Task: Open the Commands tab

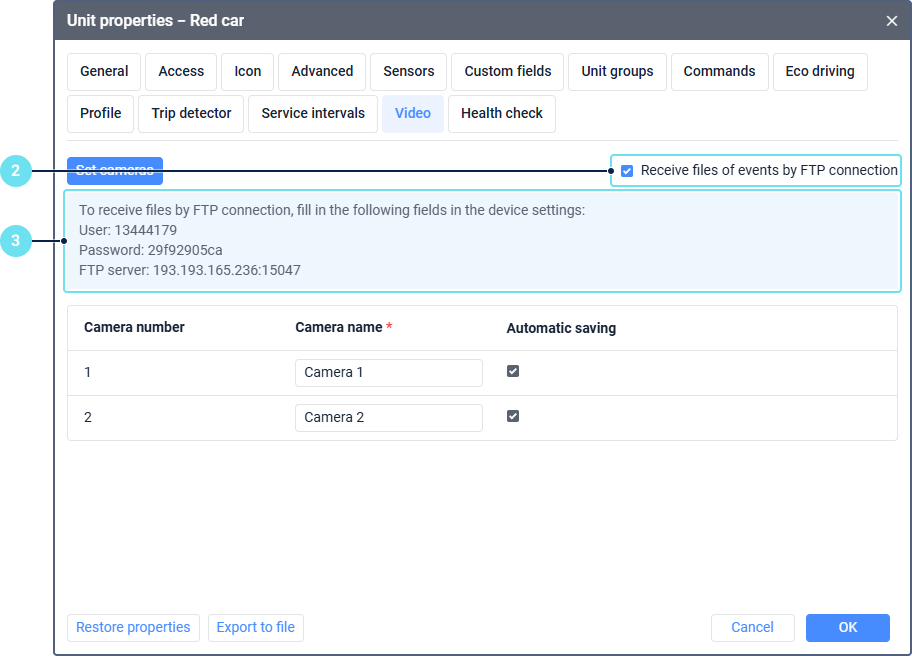Action: pyautogui.click(x=719, y=72)
